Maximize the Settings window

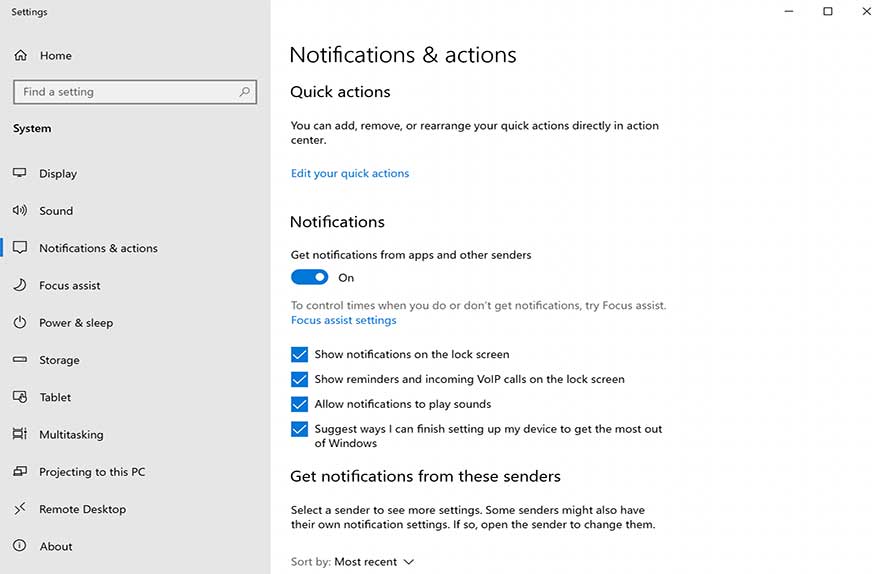pos(828,11)
